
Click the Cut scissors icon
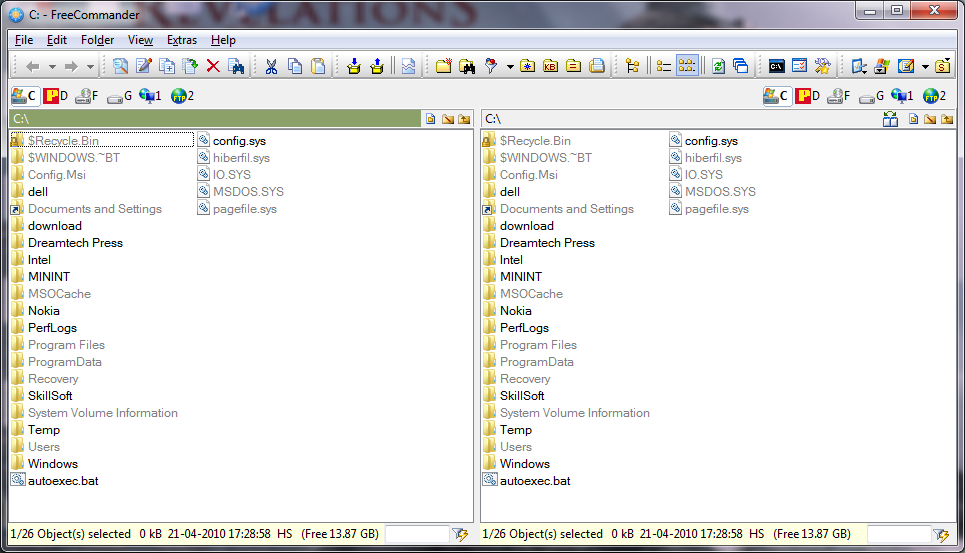[271, 66]
